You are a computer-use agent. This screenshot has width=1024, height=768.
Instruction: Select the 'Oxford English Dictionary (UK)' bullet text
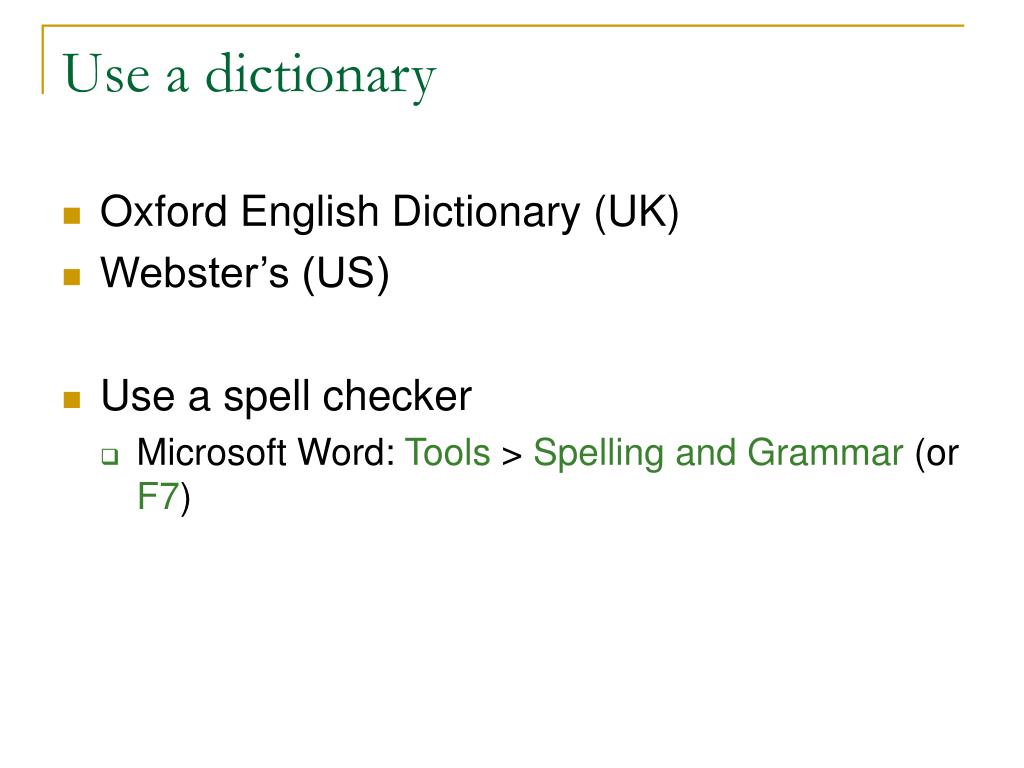click(390, 212)
